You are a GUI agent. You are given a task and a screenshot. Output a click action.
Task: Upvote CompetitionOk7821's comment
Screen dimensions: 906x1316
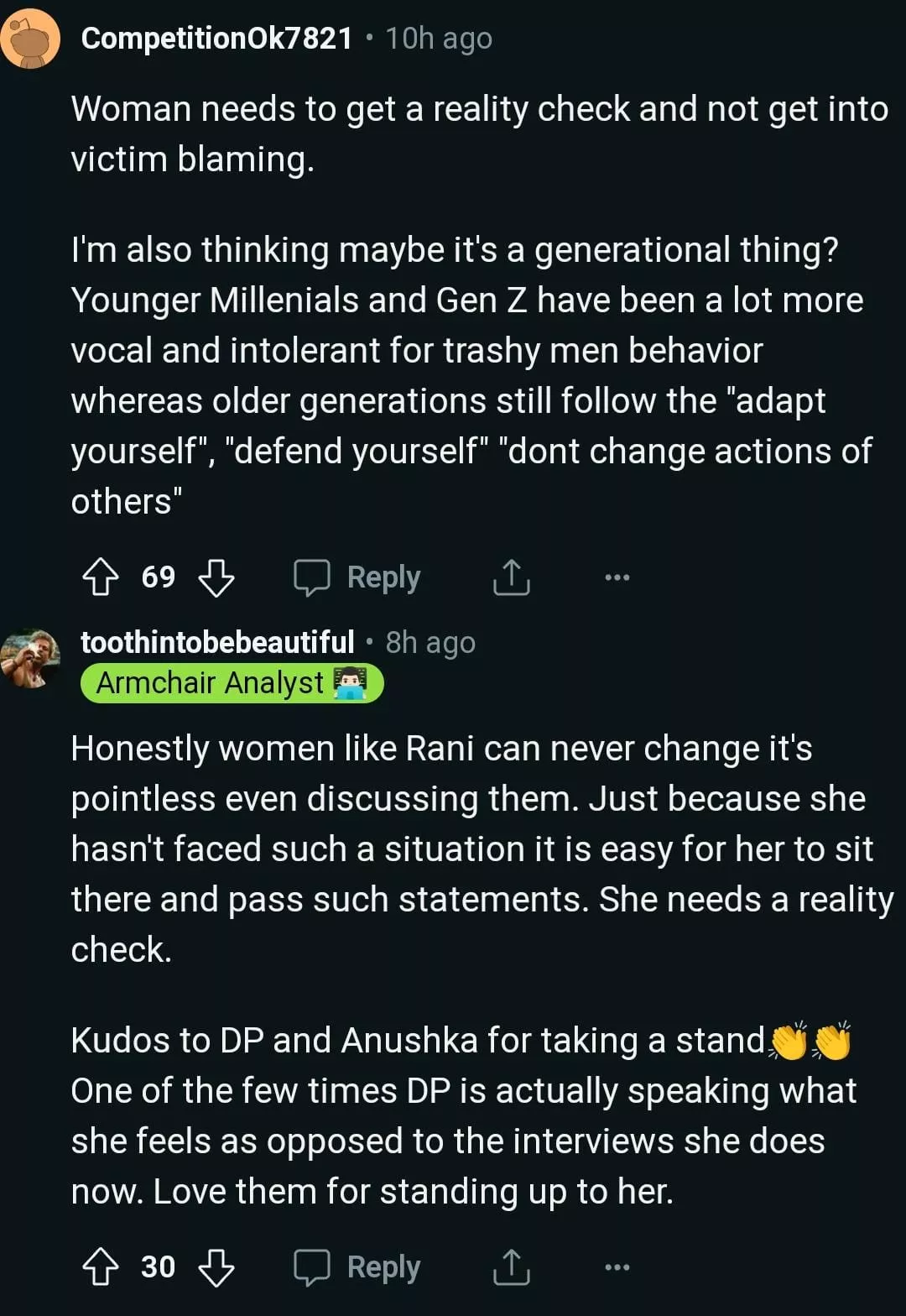pos(101,577)
